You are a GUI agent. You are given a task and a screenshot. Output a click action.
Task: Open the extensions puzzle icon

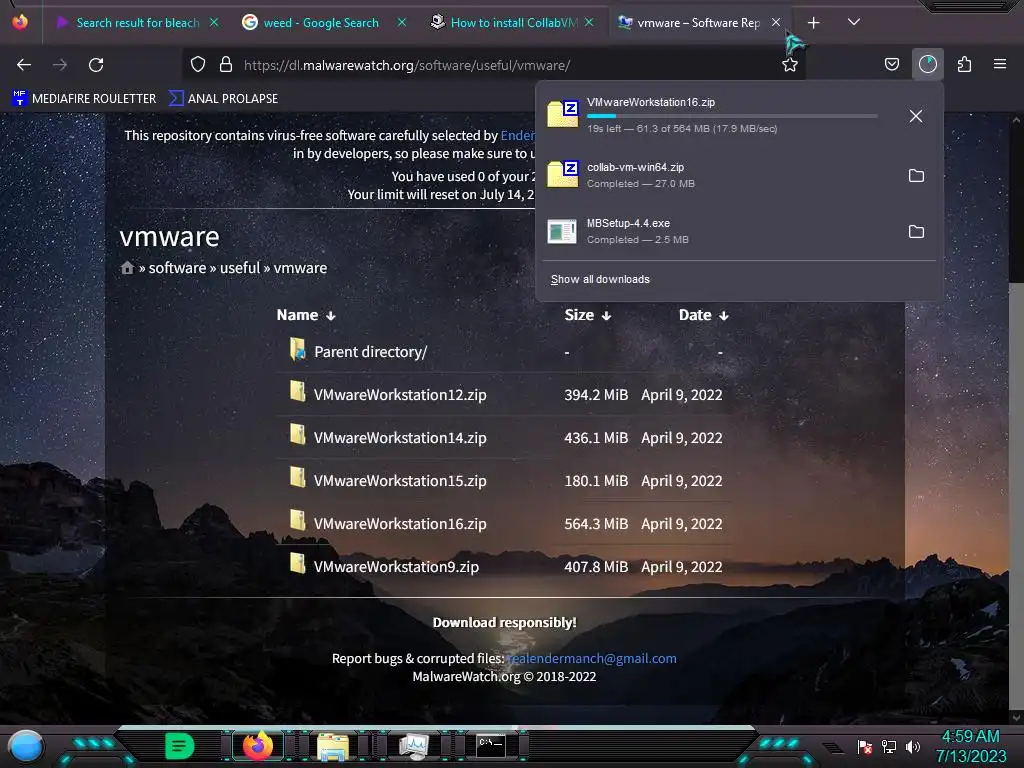tap(964, 64)
